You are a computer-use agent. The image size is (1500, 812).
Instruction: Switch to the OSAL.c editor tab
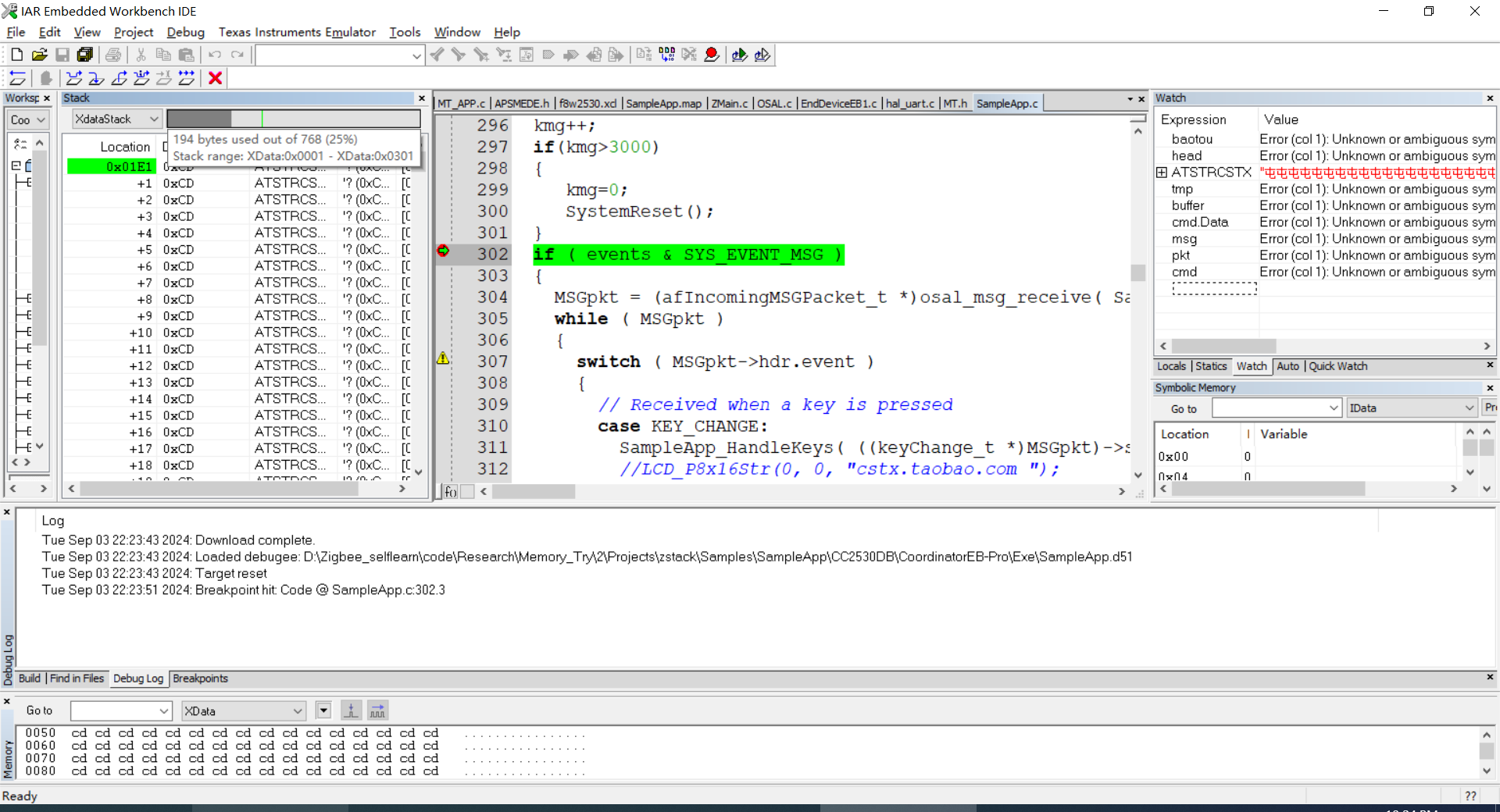coord(774,103)
